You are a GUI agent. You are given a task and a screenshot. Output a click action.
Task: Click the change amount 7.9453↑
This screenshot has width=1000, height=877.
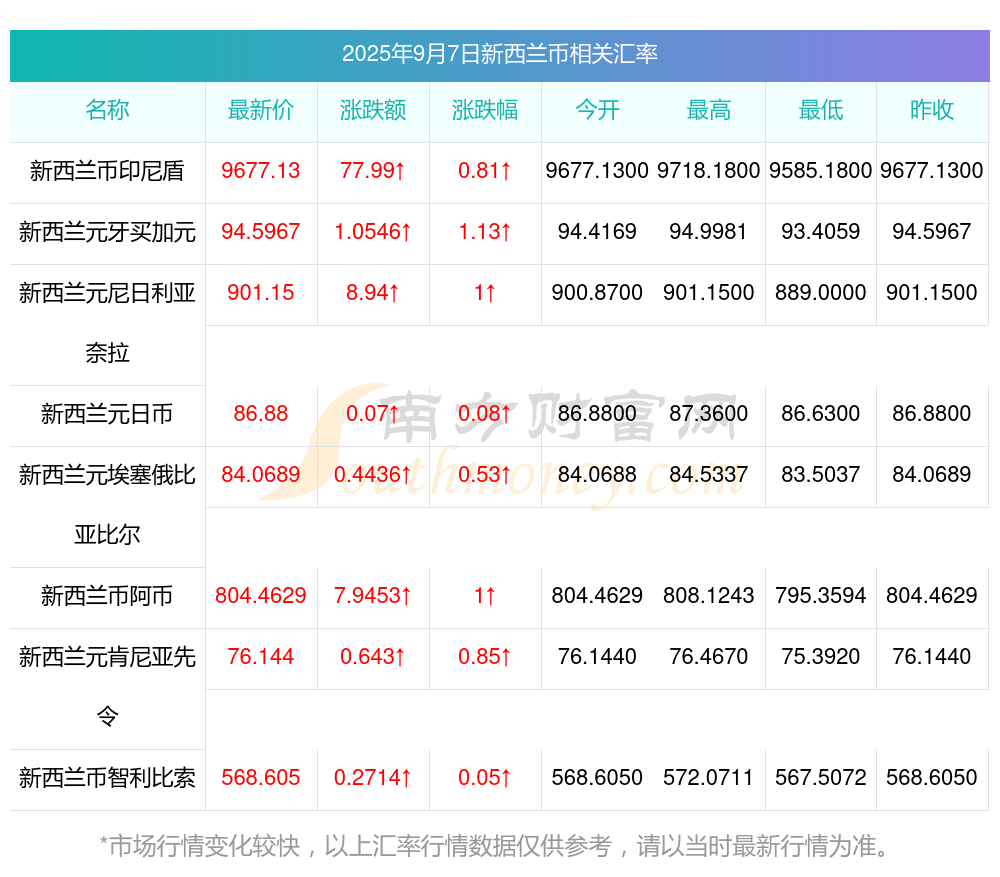(373, 596)
